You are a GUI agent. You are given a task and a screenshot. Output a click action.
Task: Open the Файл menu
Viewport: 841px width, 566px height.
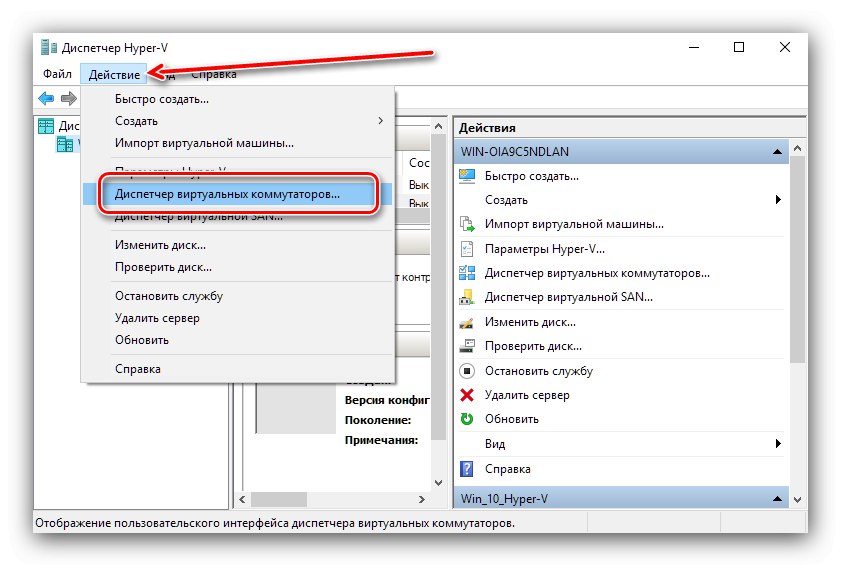pos(57,74)
